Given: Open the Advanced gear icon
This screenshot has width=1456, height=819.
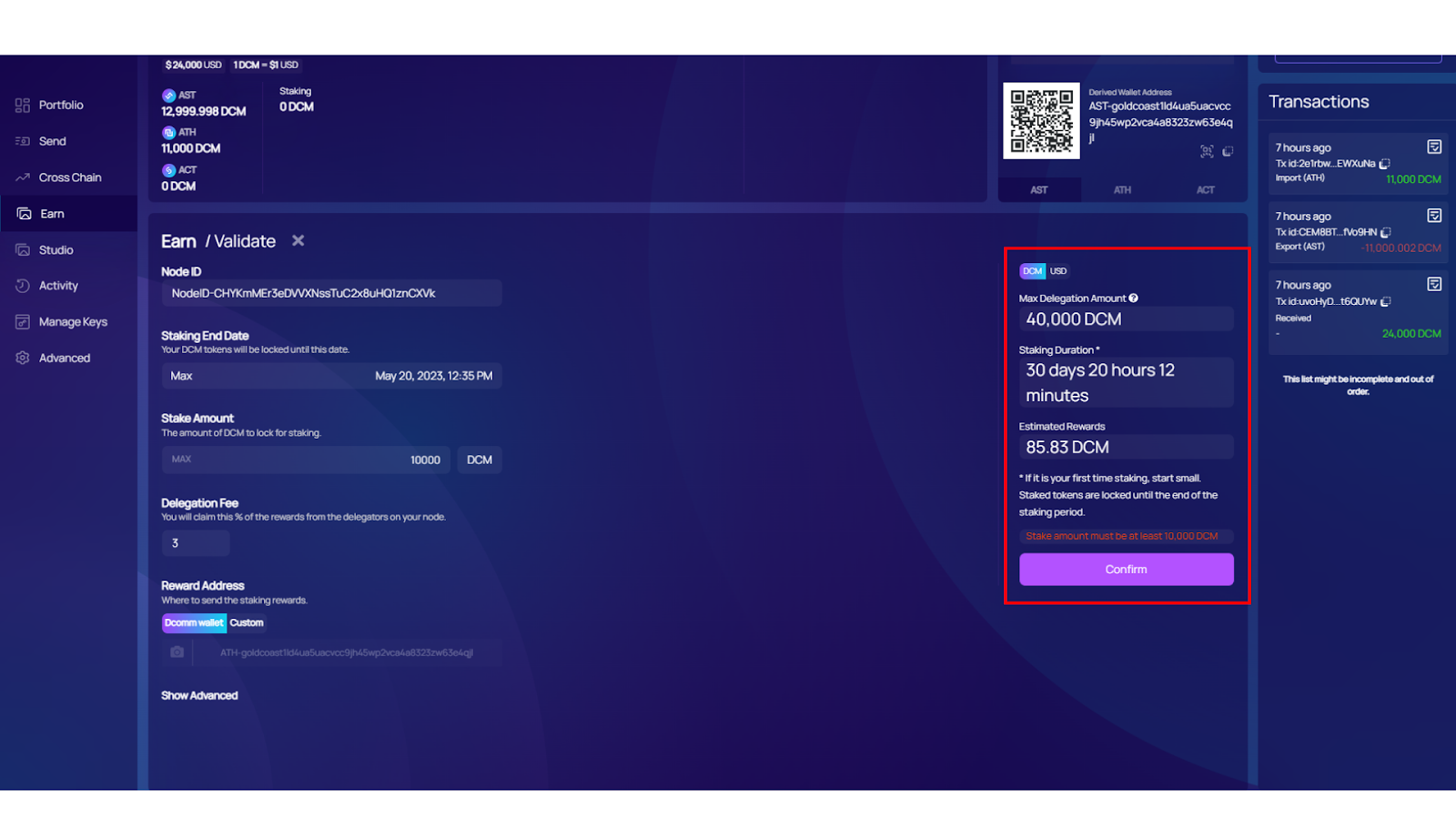Looking at the screenshot, I should pos(22,358).
